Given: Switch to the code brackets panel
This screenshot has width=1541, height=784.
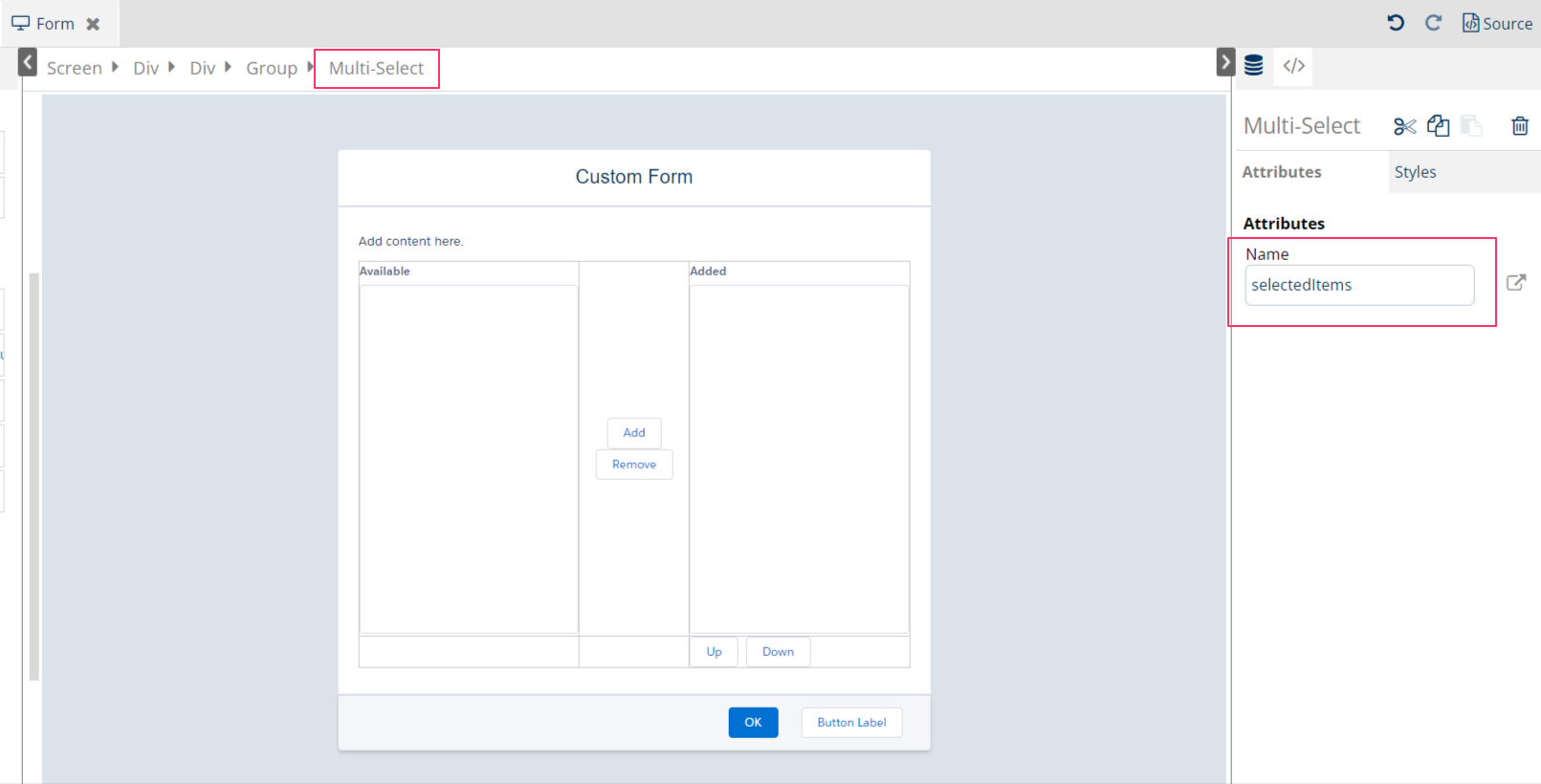Looking at the screenshot, I should tap(1293, 66).
